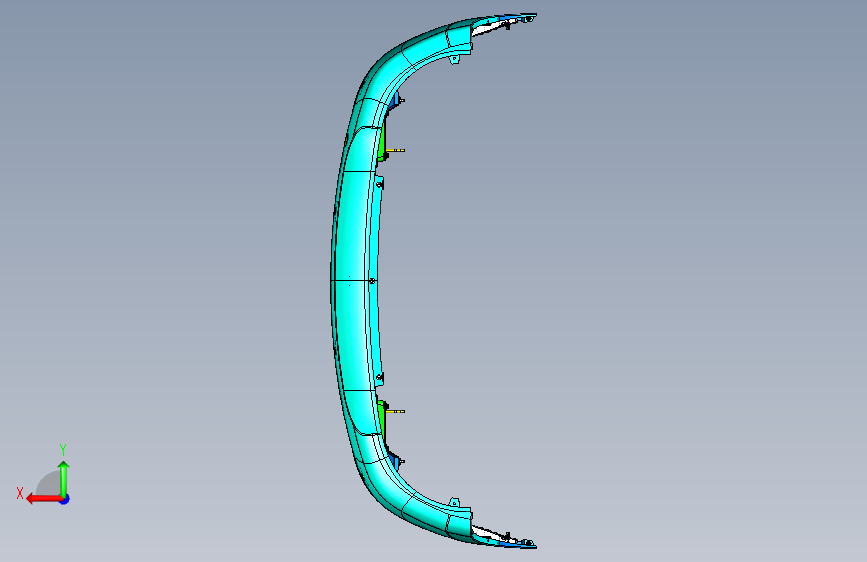This screenshot has width=867, height=562.
Task: Select the lower green bracket behind the bumper
Action: click(x=381, y=416)
